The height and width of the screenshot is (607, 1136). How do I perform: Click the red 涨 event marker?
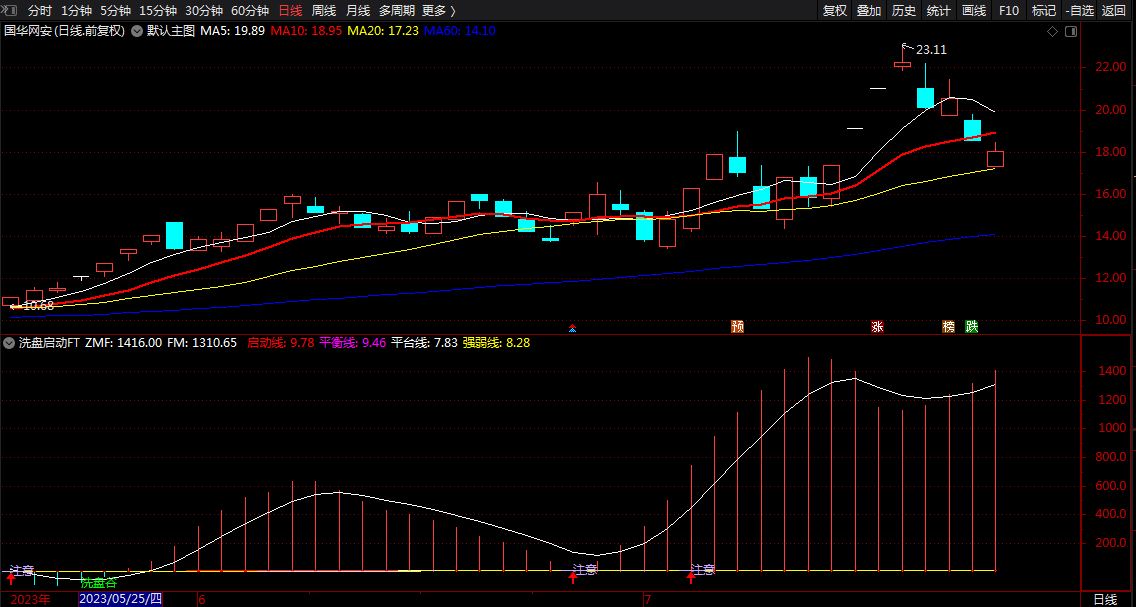[877, 326]
